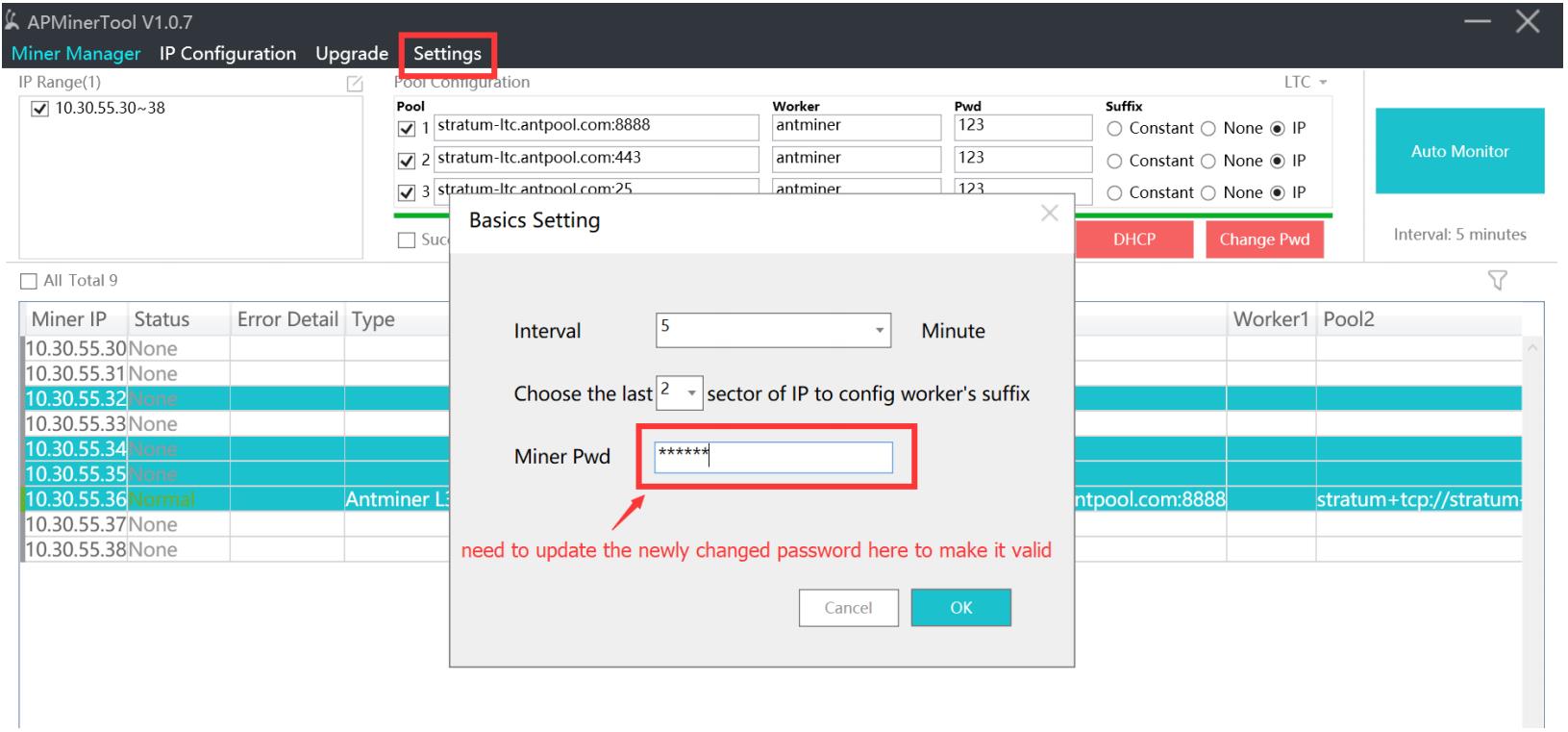Toggle Pool 3 checkbox
The width and height of the screenshot is (1568, 732).
point(406,192)
